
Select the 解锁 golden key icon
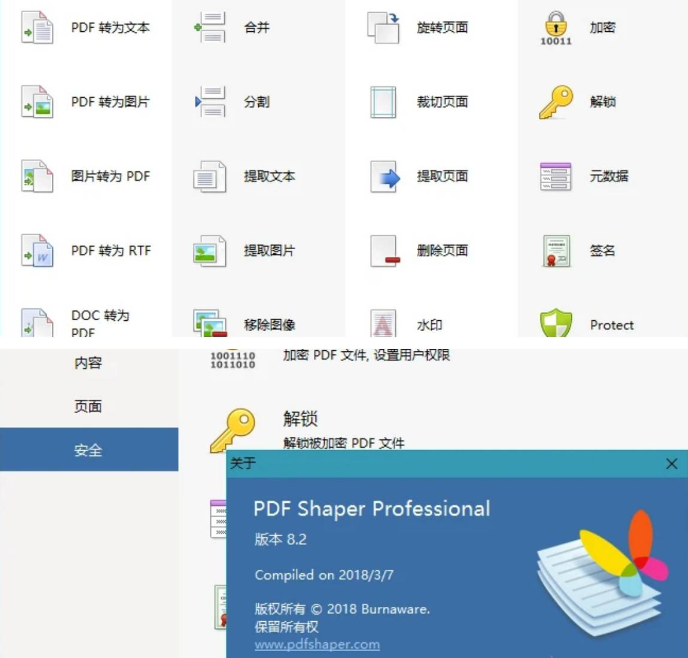coord(556,102)
